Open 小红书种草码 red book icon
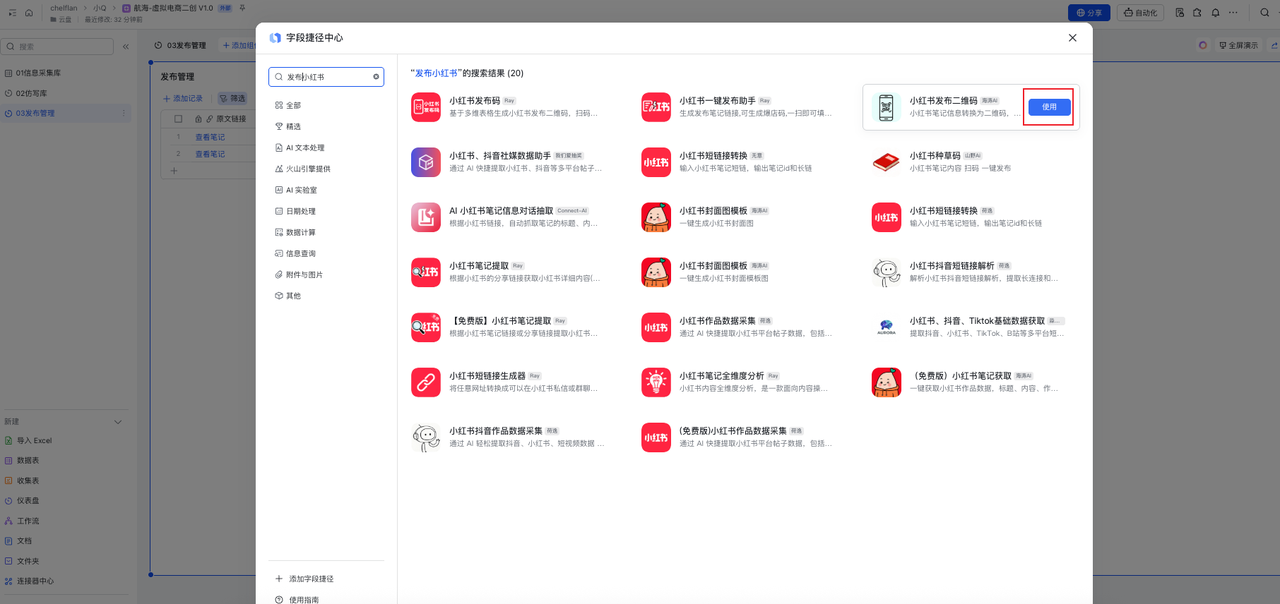The height and width of the screenshot is (604, 1280). coord(886,162)
